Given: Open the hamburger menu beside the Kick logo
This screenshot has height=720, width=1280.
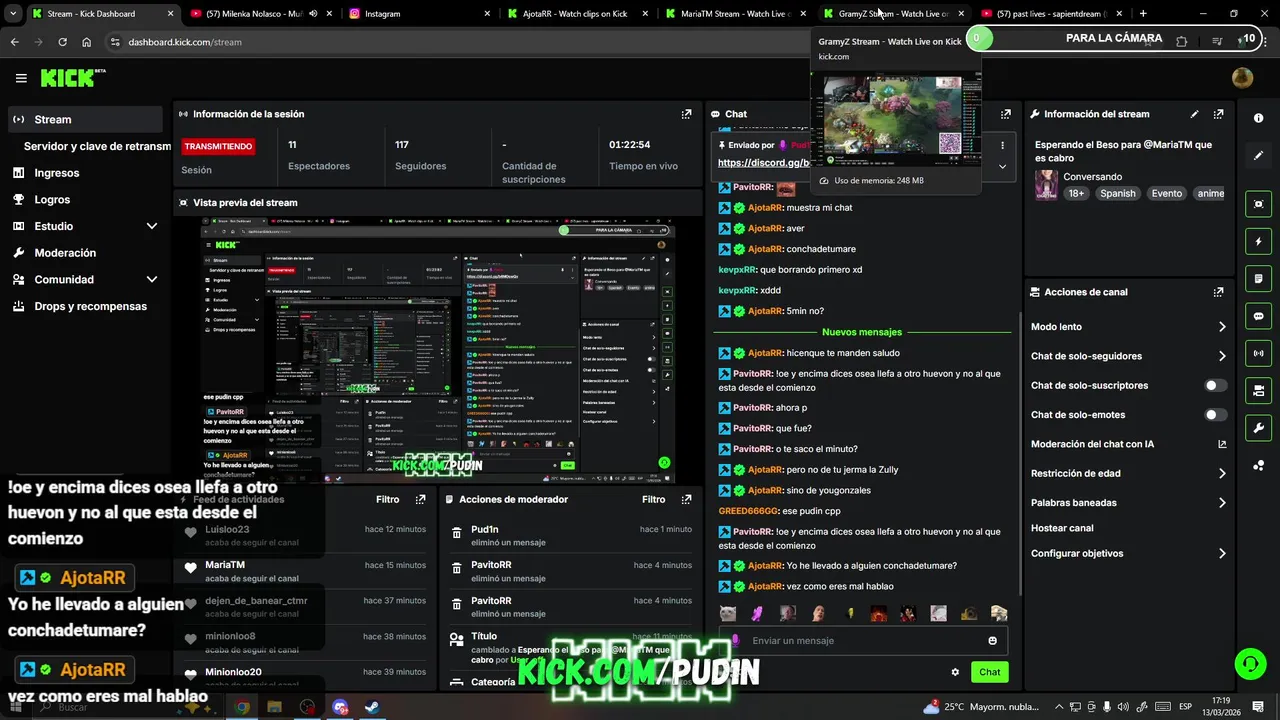Looking at the screenshot, I should [x=21, y=78].
